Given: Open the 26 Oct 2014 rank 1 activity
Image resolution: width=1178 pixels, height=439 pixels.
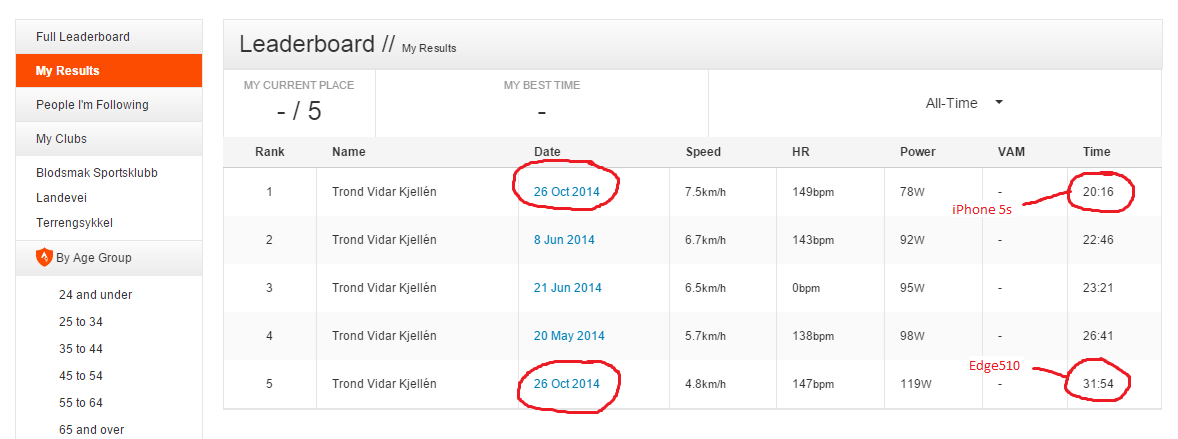Looking at the screenshot, I should click(566, 192).
